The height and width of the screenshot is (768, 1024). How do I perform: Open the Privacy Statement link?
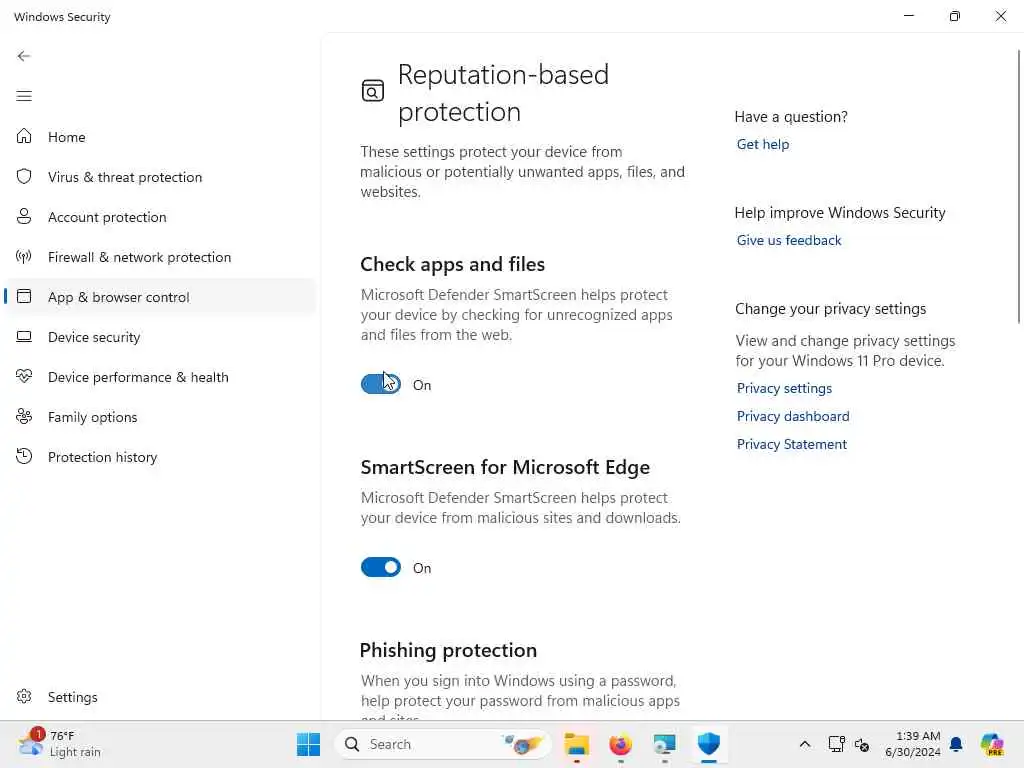click(x=792, y=444)
